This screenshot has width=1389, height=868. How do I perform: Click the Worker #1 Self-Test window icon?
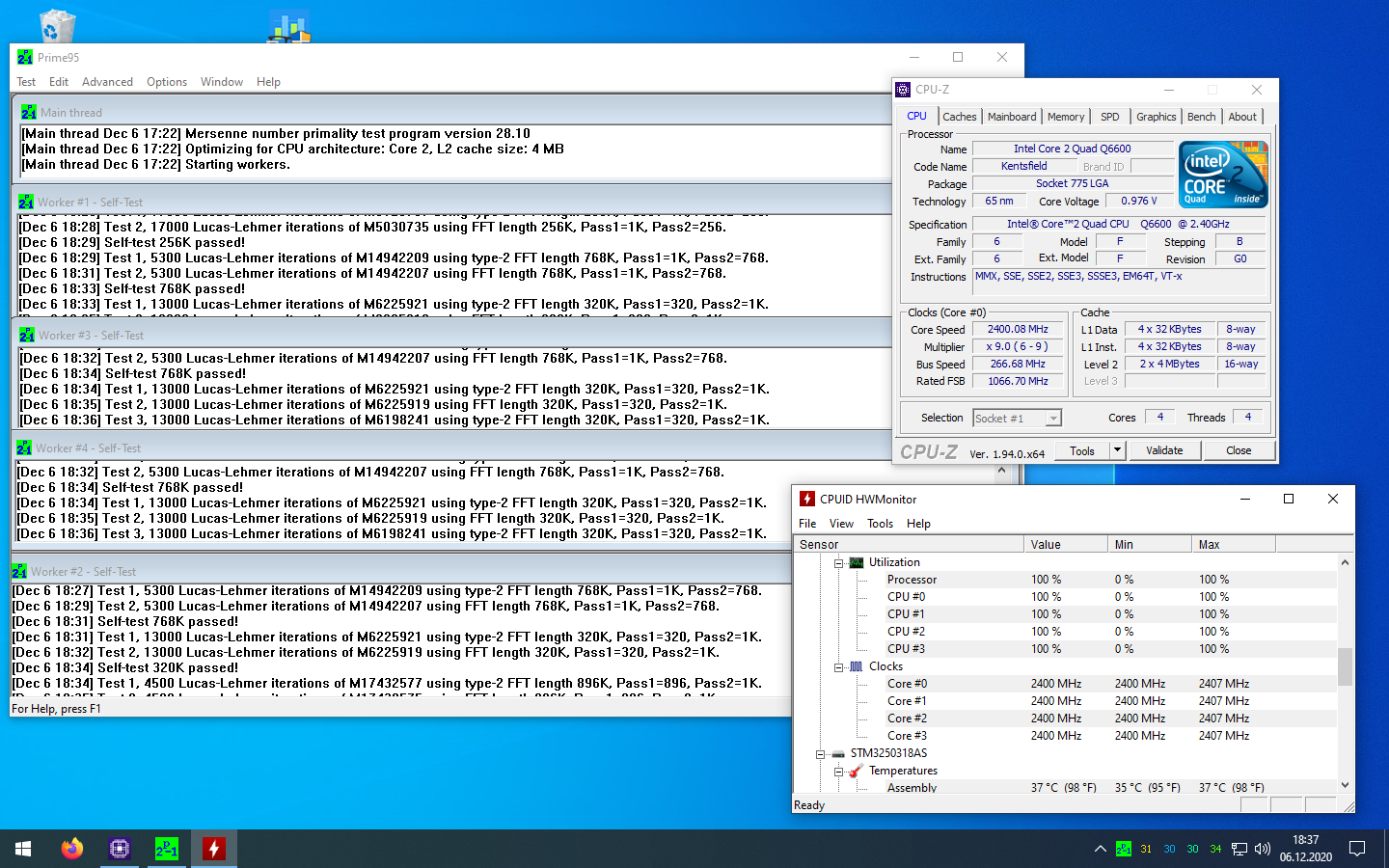[x=26, y=203]
